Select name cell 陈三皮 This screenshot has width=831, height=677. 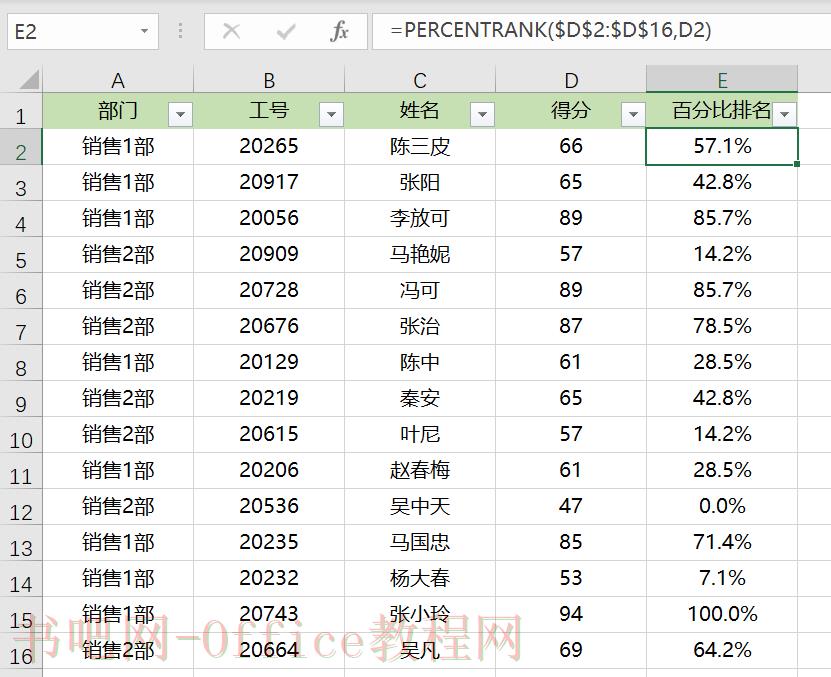[420, 146]
